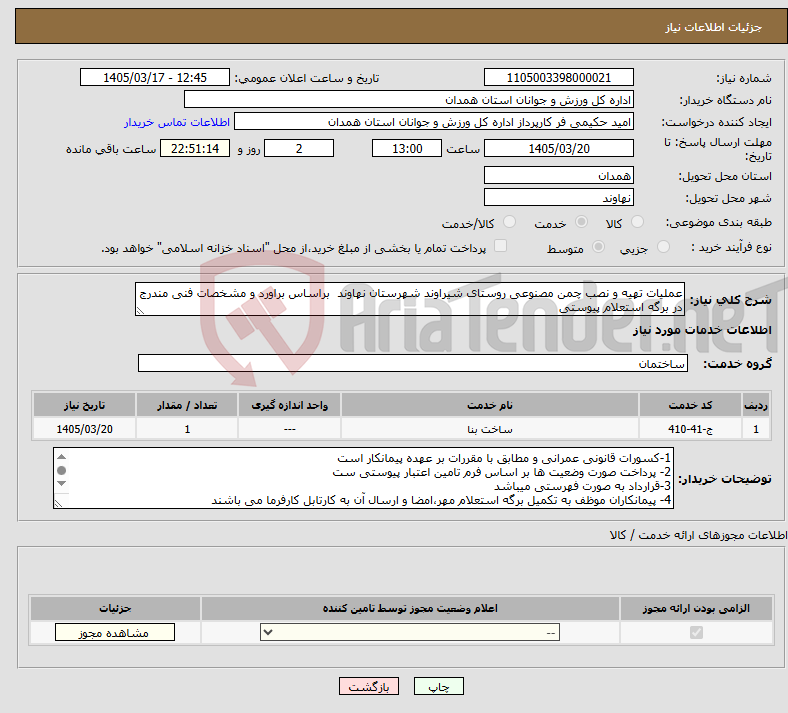Click the واحد اندازه گیری column header

point(289,405)
